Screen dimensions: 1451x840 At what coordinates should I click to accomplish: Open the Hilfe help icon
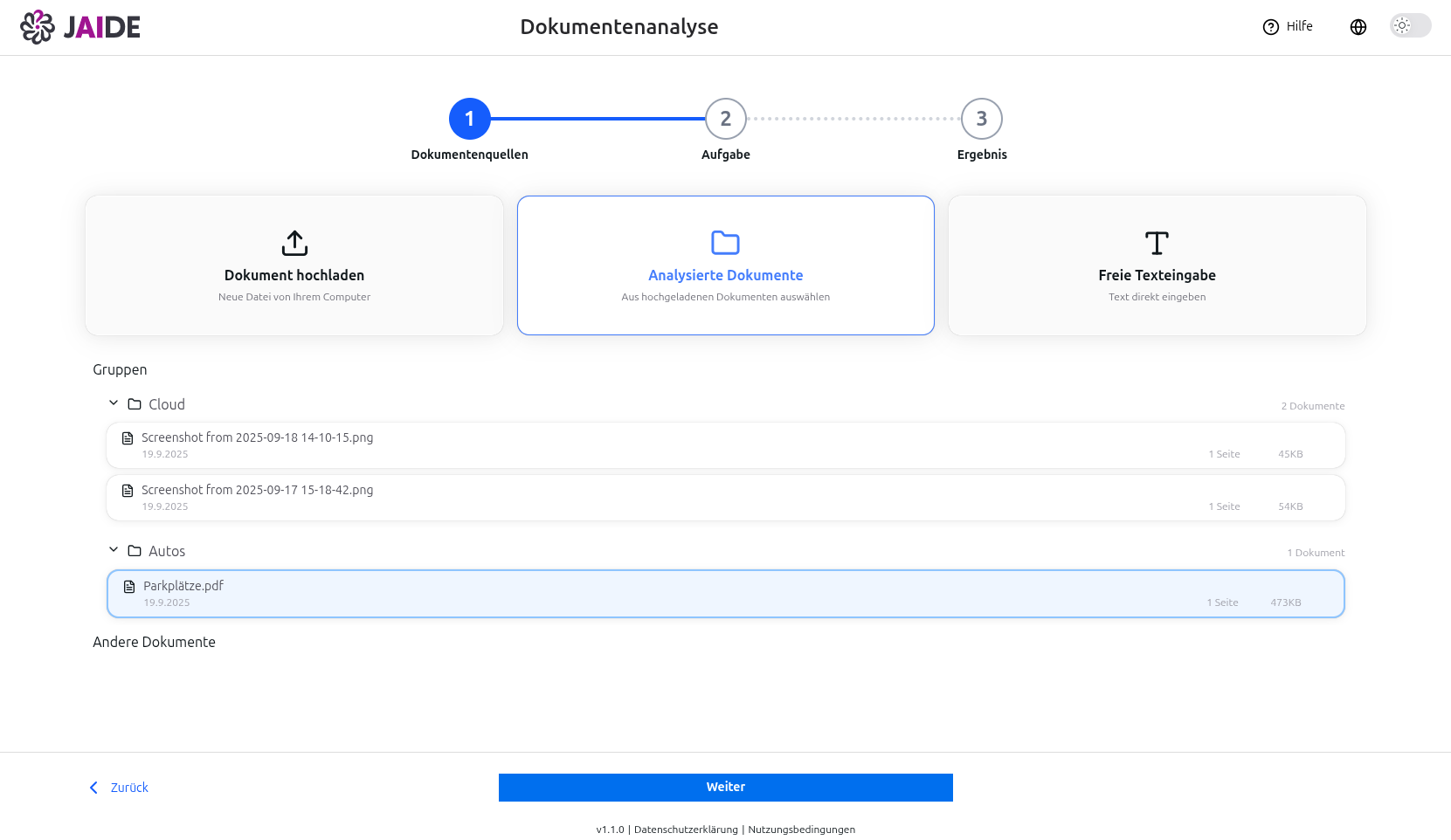[x=1270, y=27]
